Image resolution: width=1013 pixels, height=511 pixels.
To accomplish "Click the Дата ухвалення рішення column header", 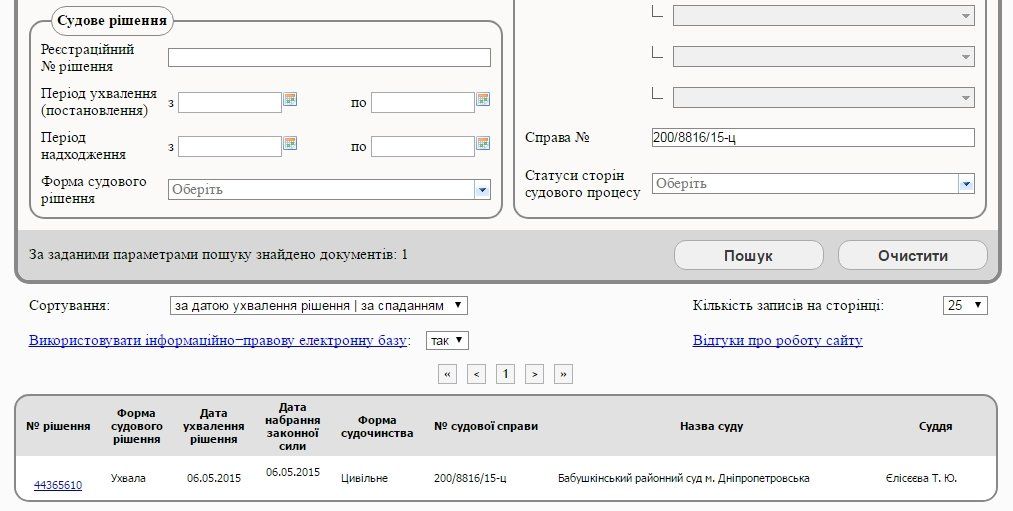I will coord(213,426).
